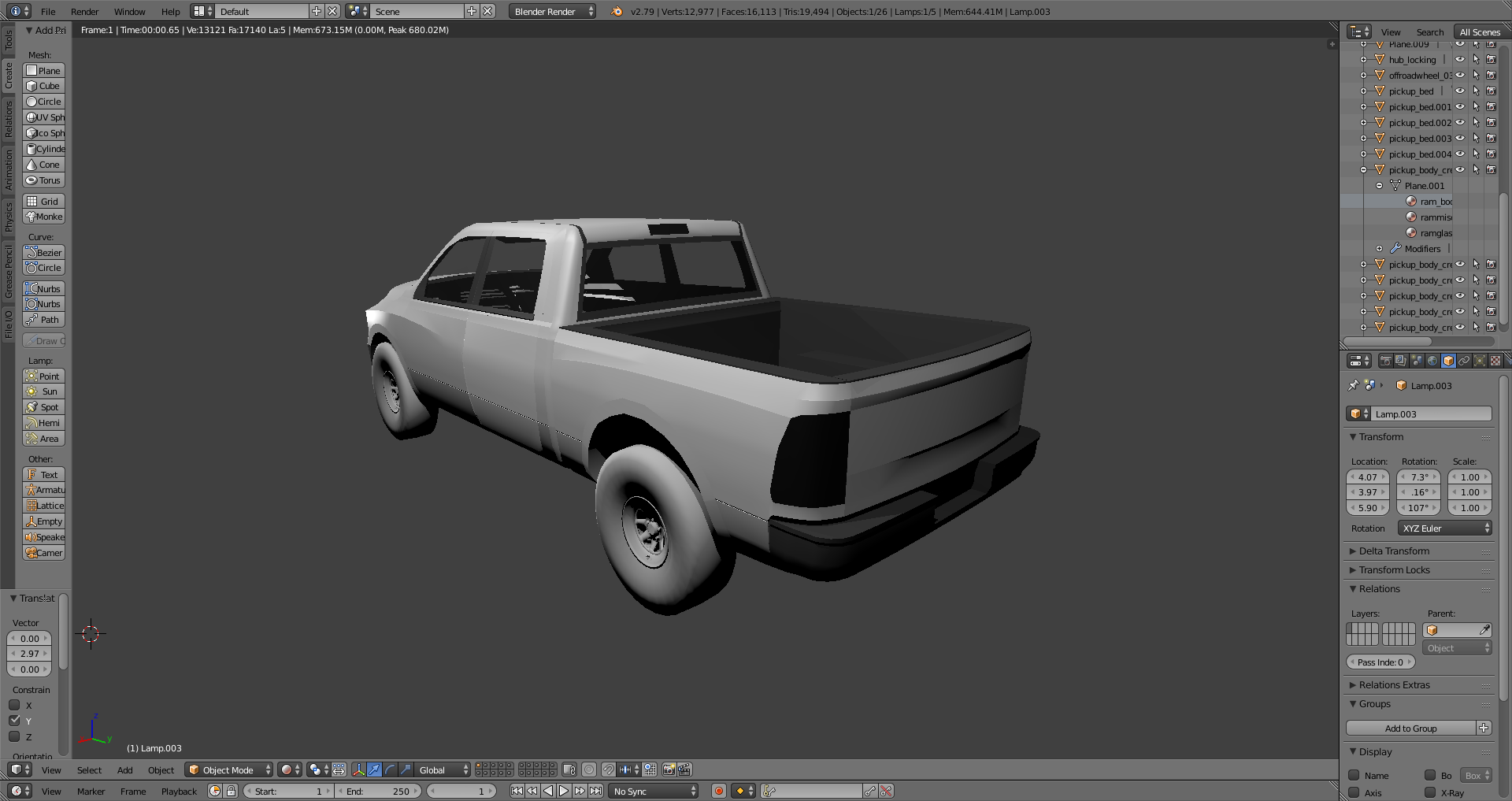This screenshot has width=1512, height=801.
Task: Open the Render properties tab (camera icon)
Action: point(1385,361)
